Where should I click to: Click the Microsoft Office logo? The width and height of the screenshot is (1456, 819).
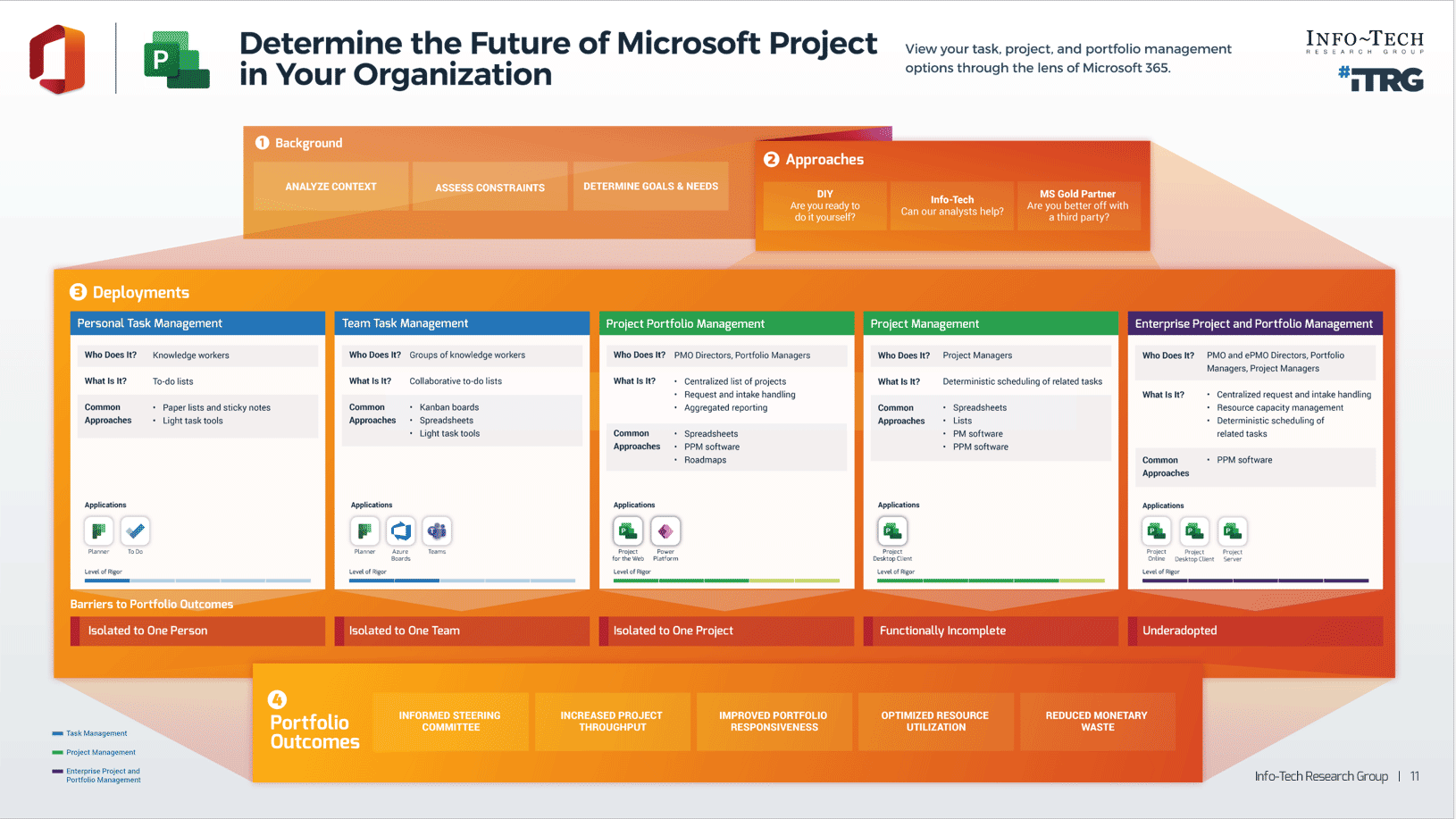(57, 59)
